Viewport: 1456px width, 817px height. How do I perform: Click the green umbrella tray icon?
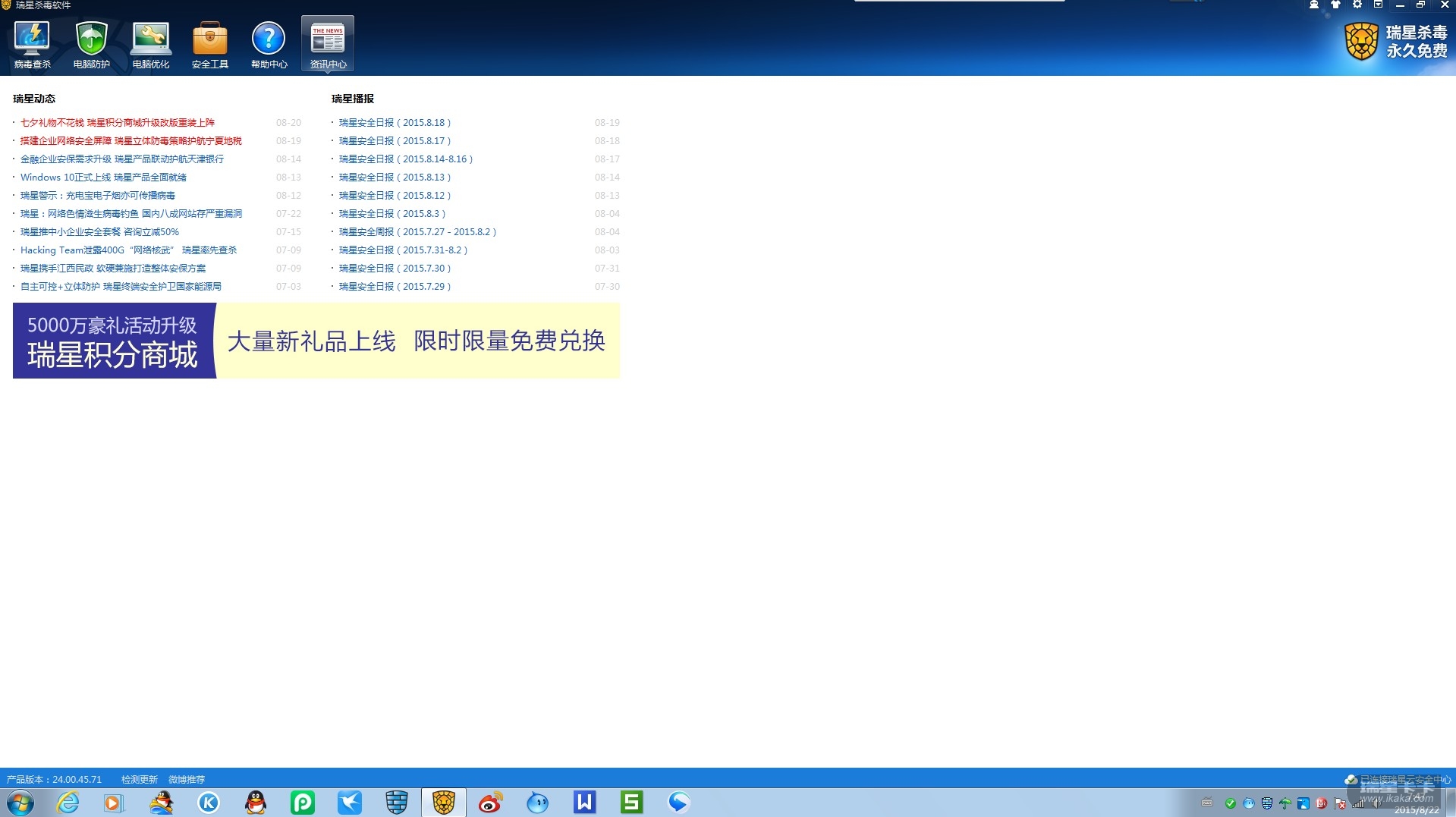point(1285,803)
